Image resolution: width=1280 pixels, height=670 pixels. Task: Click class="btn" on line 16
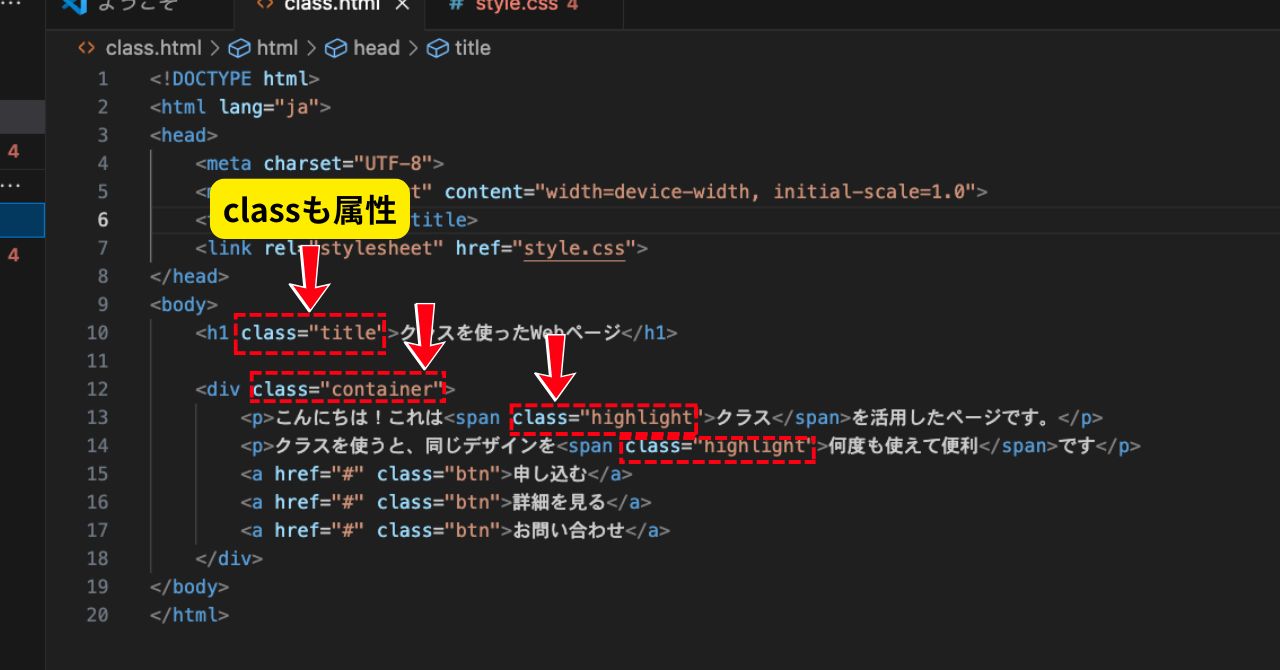click(x=438, y=502)
